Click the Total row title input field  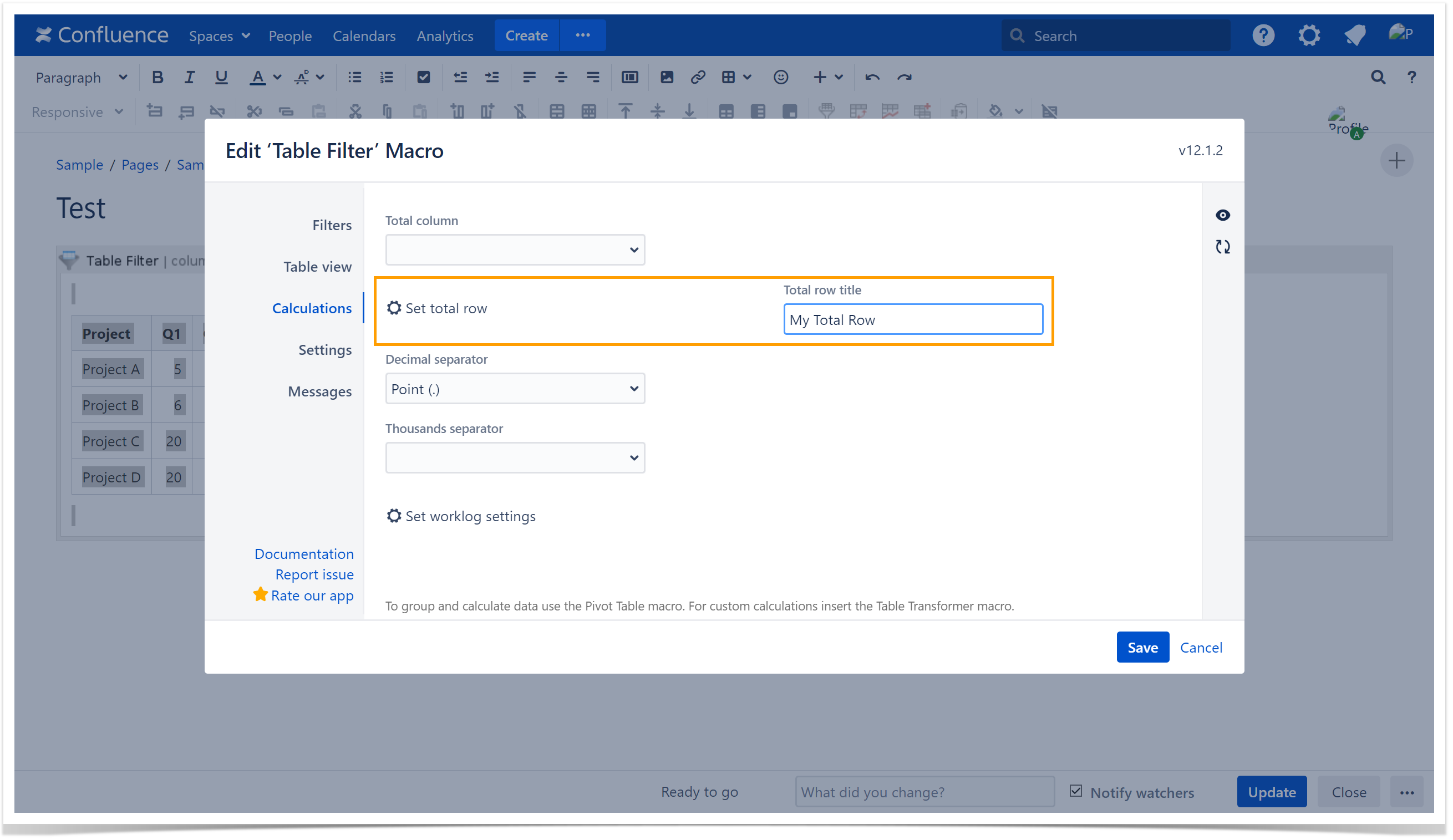coord(912,319)
